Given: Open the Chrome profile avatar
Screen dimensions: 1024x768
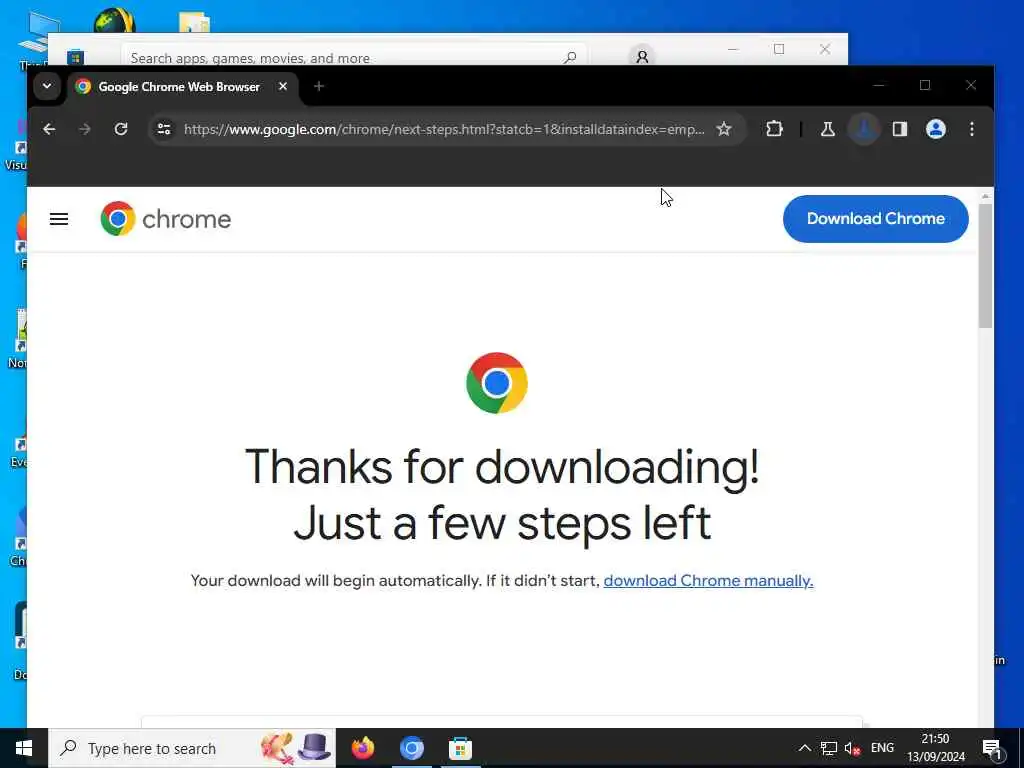Looking at the screenshot, I should 936,129.
